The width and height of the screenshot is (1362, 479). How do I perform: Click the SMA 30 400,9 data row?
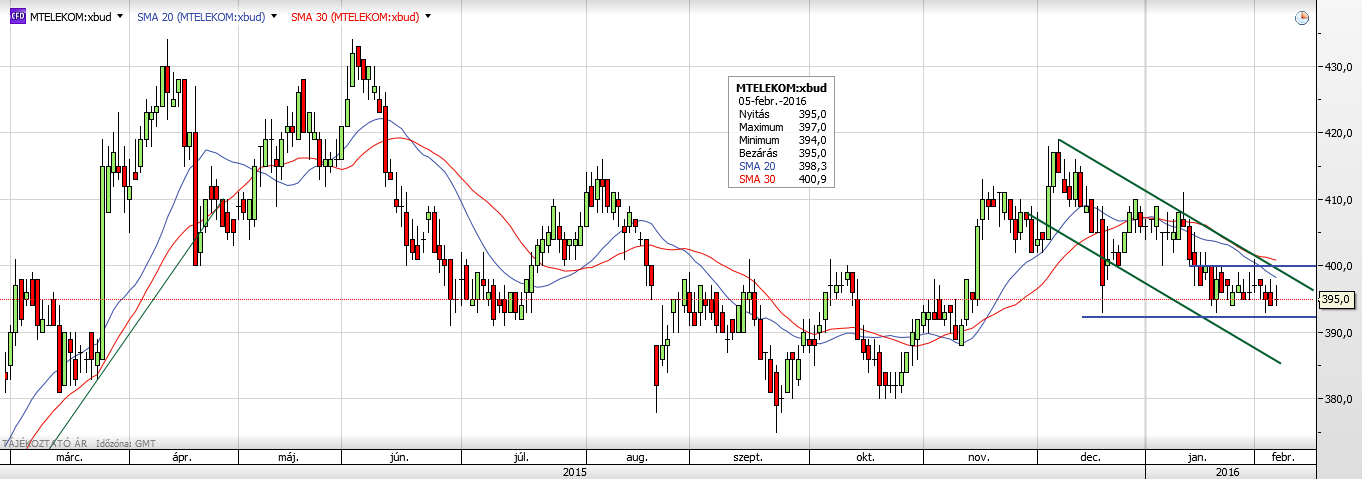click(x=782, y=179)
